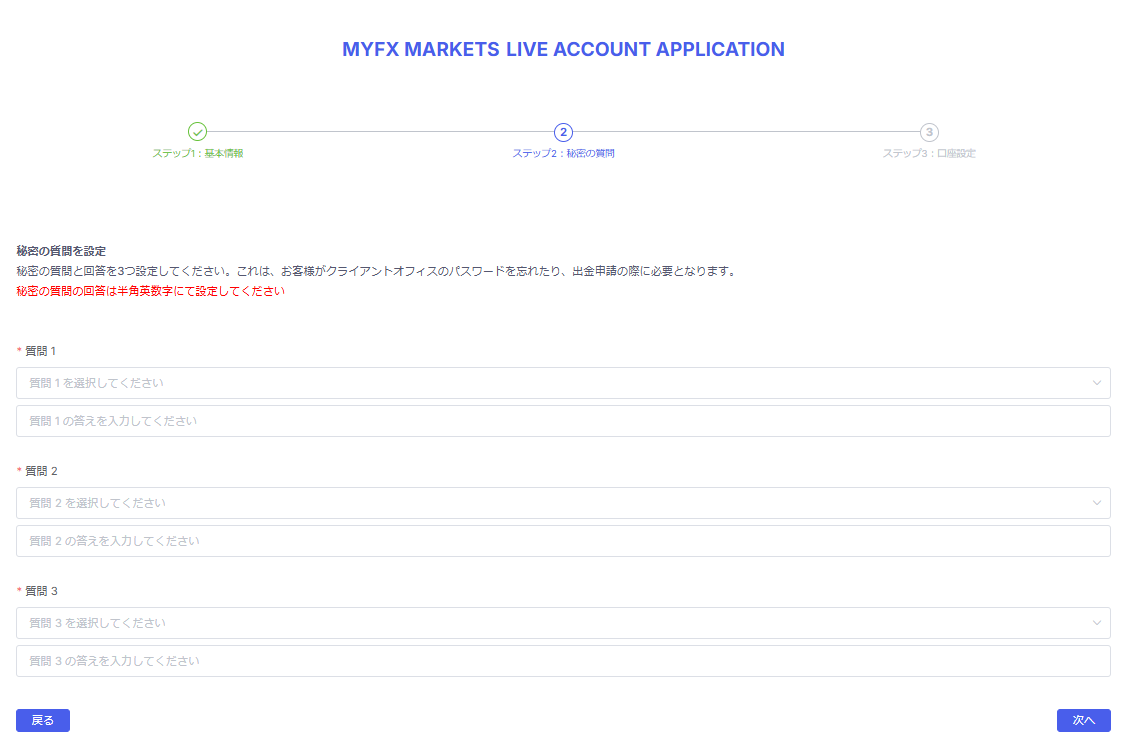The height and width of the screenshot is (749, 1125).
Task: Click the completed step 1 checkmark icon
Action: point(197,131)
